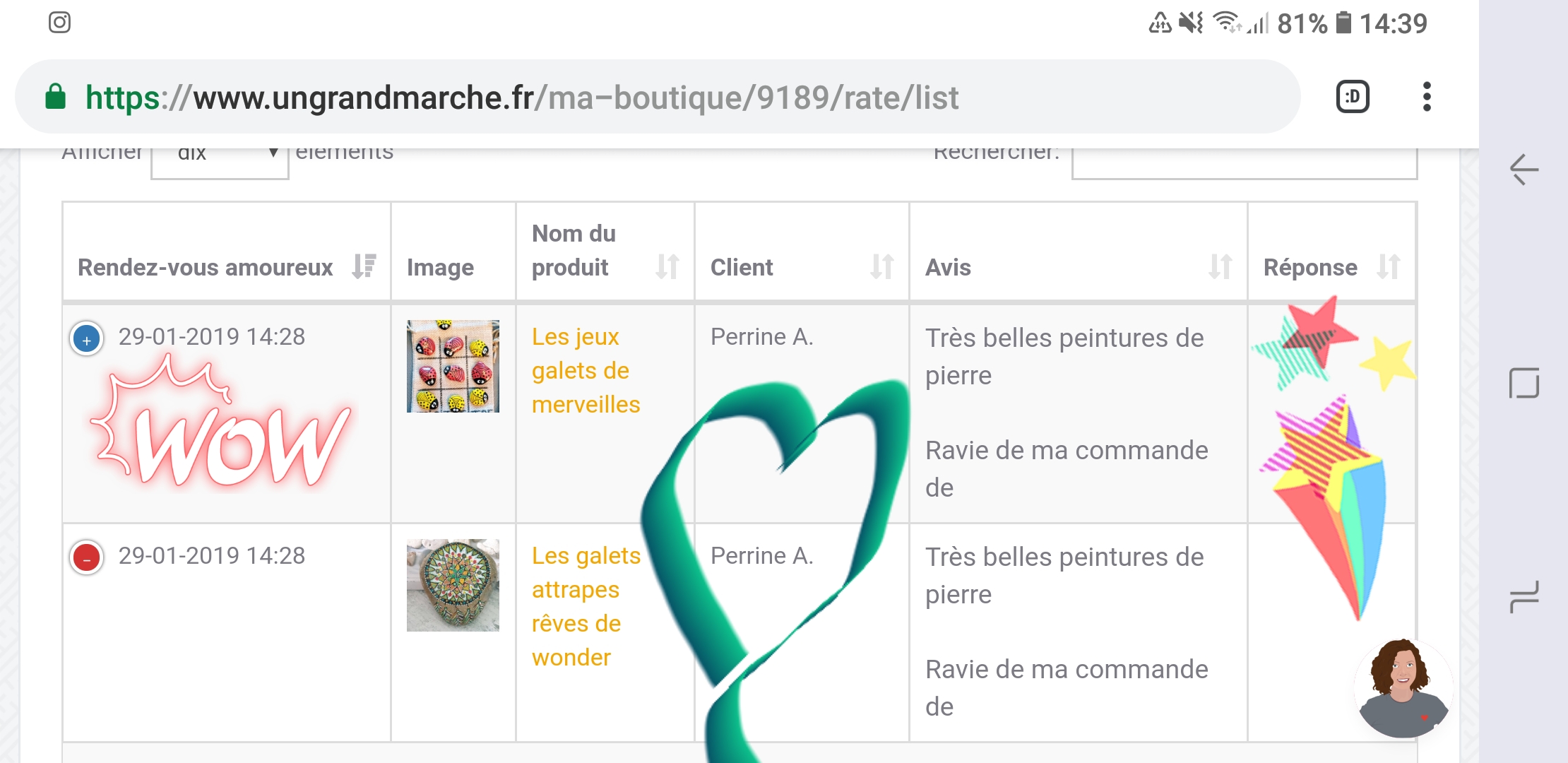Tap the Instagram notification icon in status bar
The height and width of the screenshot is (763, 1568).
coord(59,23)
